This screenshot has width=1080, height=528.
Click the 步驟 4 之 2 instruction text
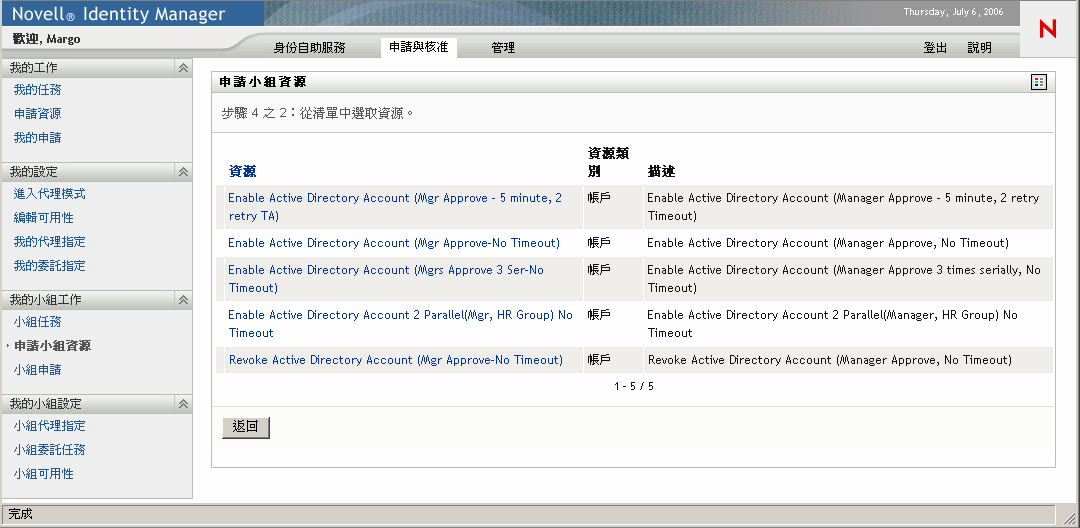click(318, 114)
